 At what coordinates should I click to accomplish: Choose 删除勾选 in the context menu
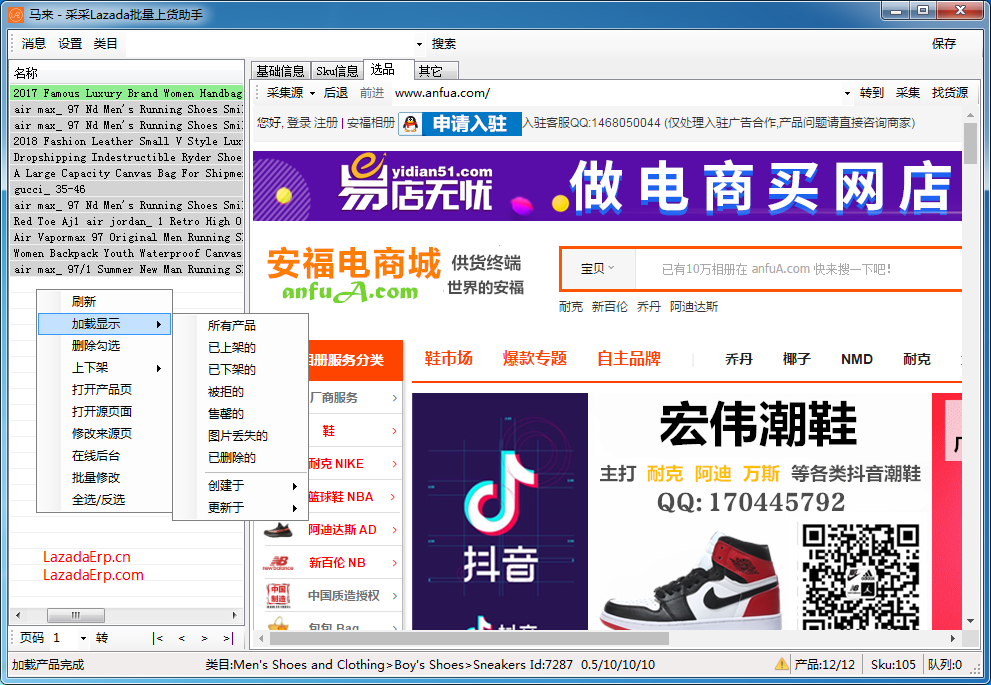tap(104, 346)
